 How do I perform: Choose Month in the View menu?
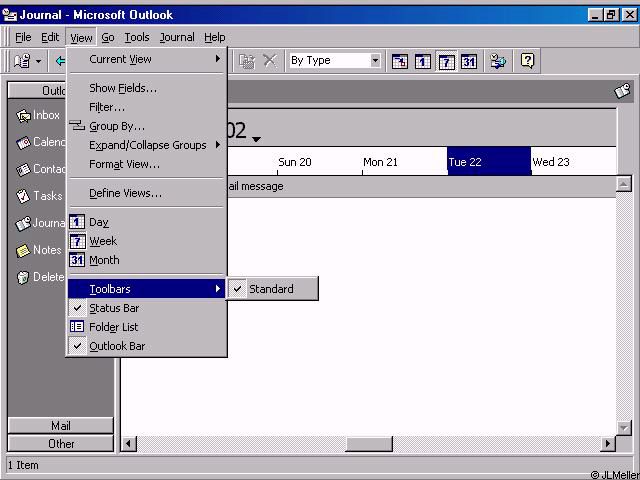(147, 260)
